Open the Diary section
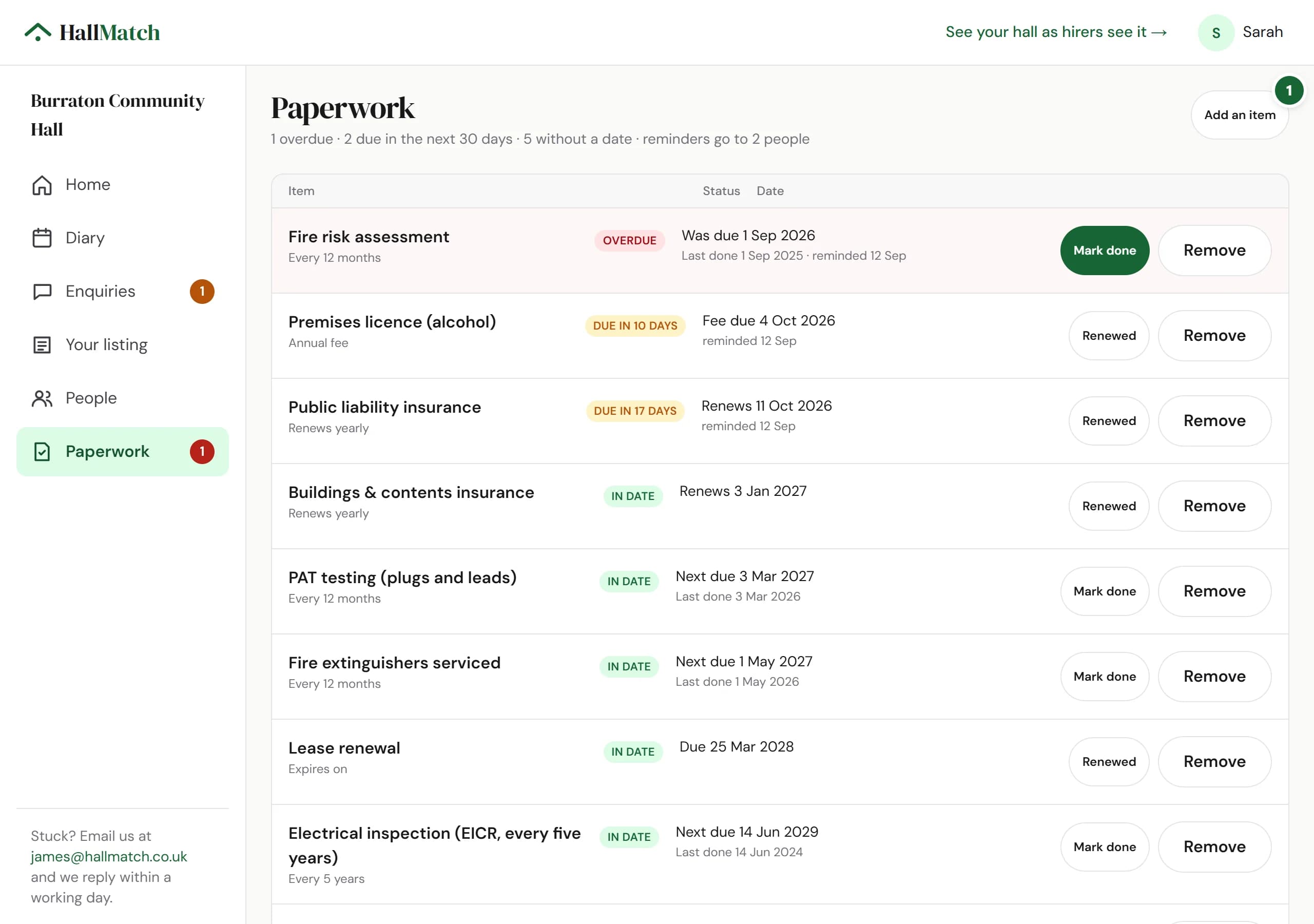This screenshot has height=924, width=1314. 123,238
